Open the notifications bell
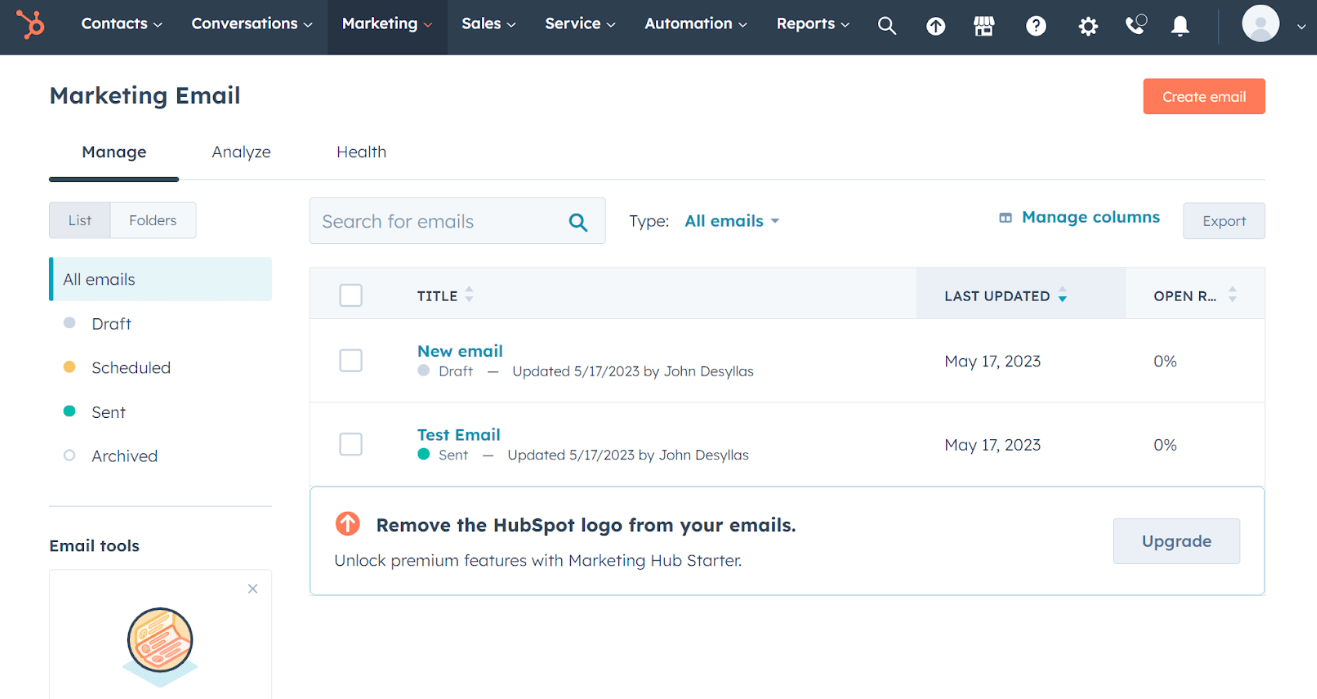The image size is (1317, 699). [x=1180, y=26]
